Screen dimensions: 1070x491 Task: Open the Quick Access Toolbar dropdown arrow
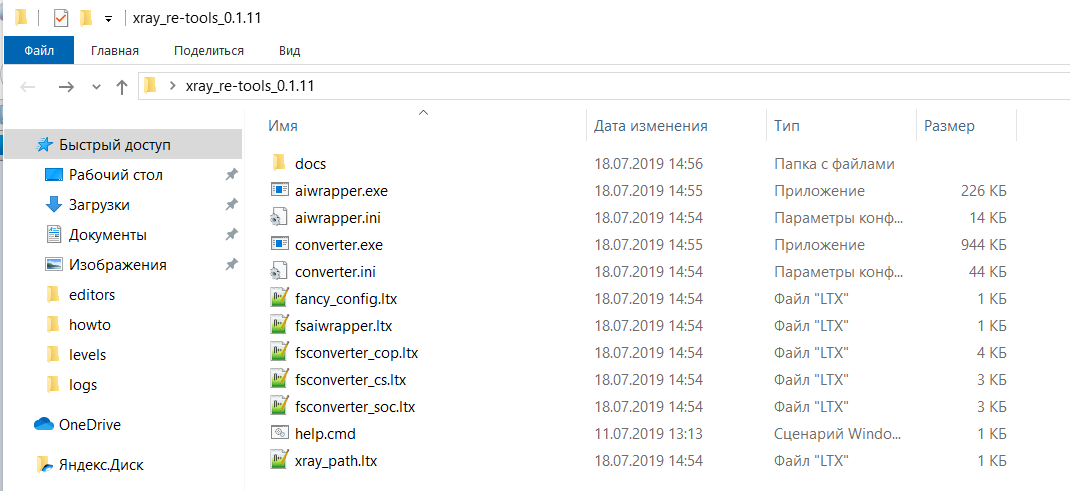108,19
